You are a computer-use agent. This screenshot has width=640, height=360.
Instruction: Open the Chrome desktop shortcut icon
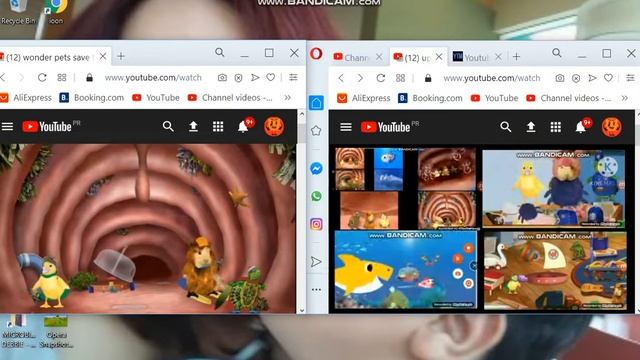[x=56, y=12]
